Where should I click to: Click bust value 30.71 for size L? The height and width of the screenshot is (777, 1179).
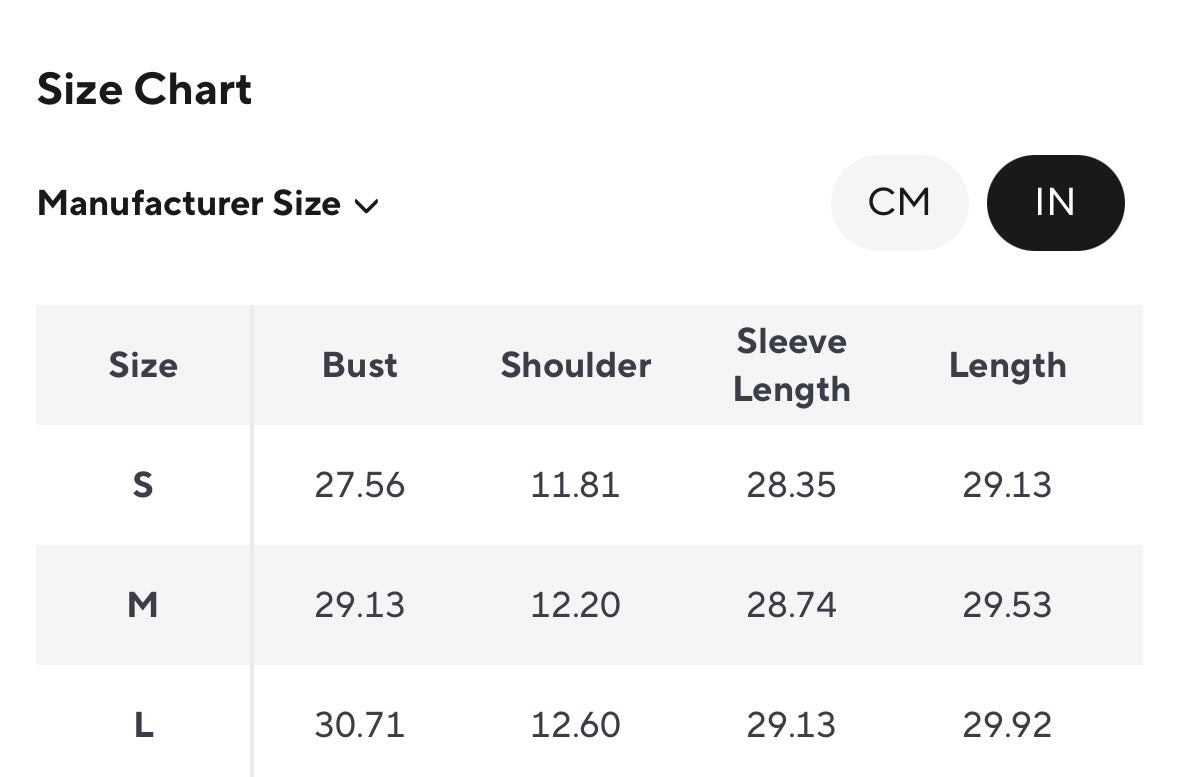click(360, 725)
